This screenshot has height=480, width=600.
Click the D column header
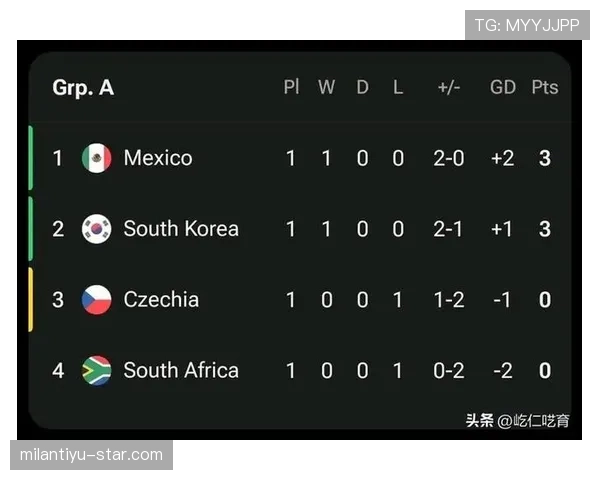(362, 87)
